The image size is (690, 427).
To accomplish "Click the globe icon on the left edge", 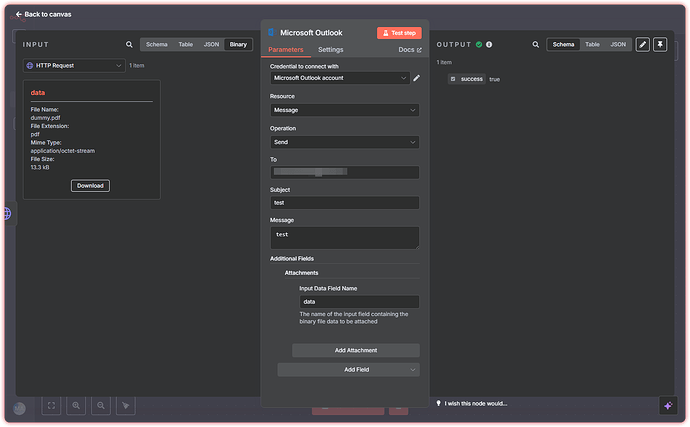I will click(x=8, y=214).
